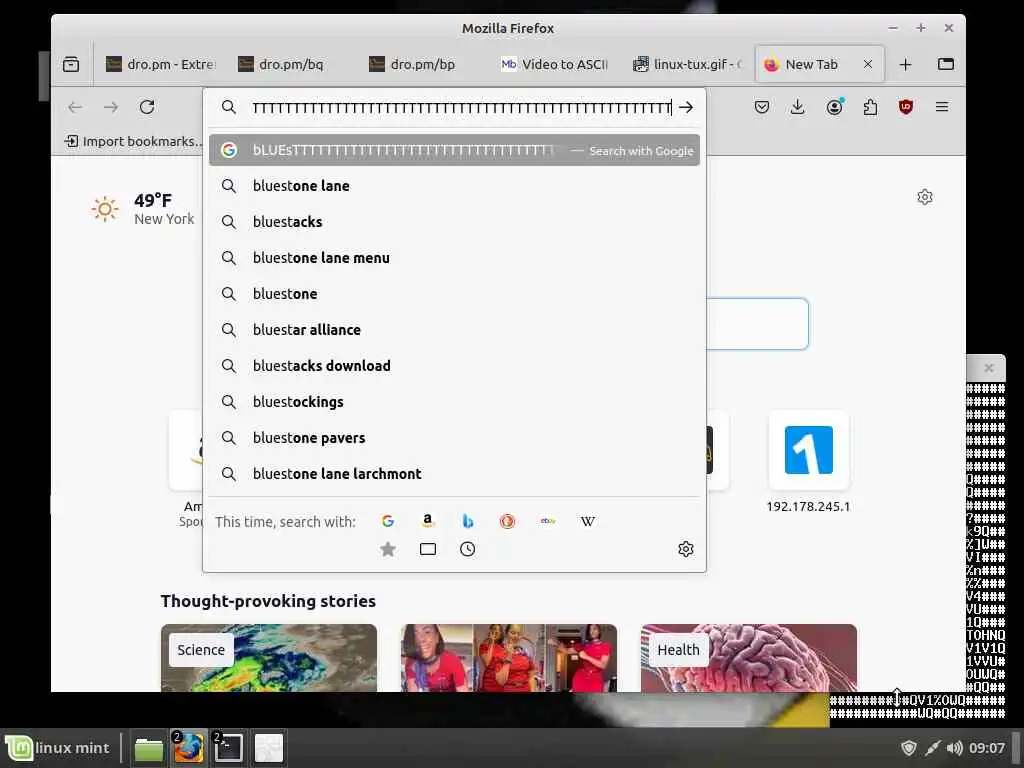The height and width of the screenshot is (768, 1024).
Task: Switch to the Video to ASCII tab
Action: point(554,64)
